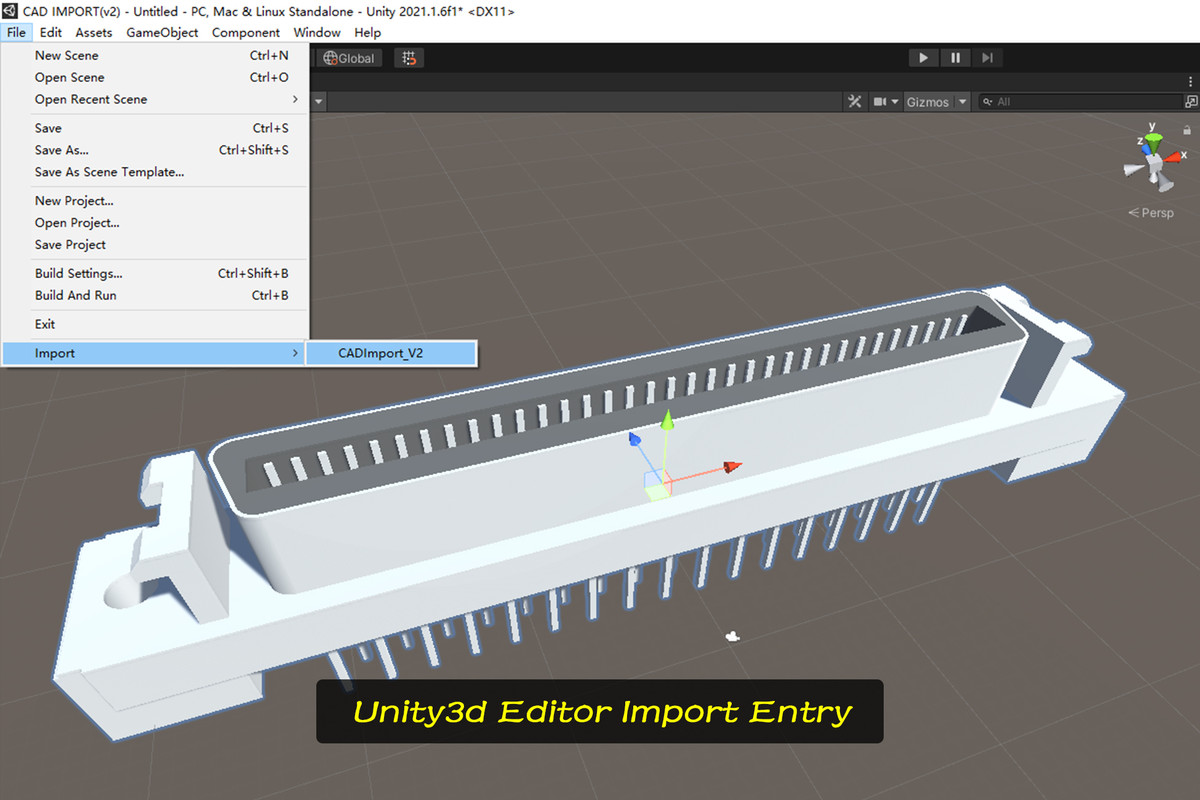
Task: Choose New Scene from File menu
Action: 155,55
